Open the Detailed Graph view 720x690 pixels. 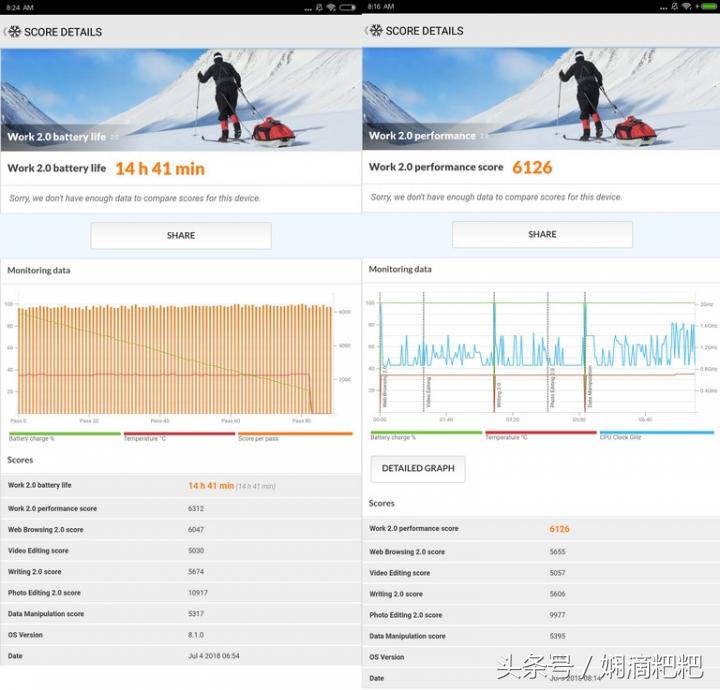pos(418,468)
